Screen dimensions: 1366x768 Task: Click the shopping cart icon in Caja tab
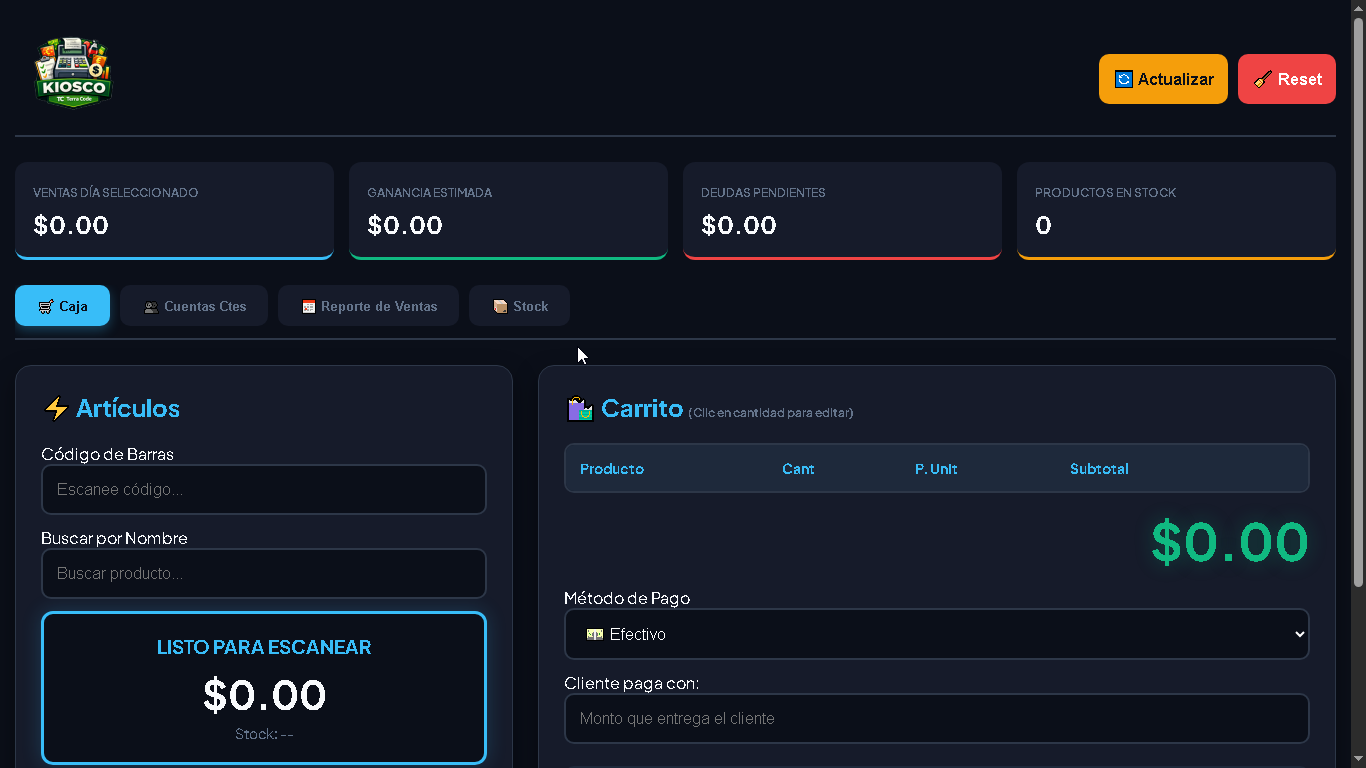[x=46, y=307]
